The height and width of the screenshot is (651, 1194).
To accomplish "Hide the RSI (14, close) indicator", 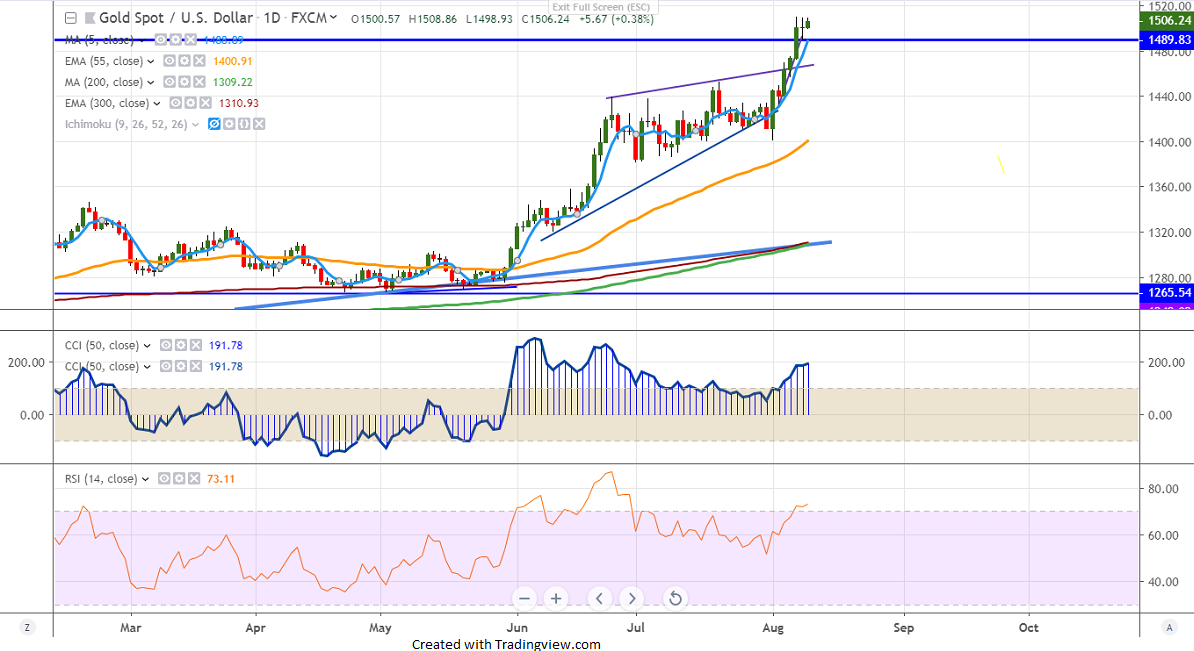I will (x=164, y=479).
